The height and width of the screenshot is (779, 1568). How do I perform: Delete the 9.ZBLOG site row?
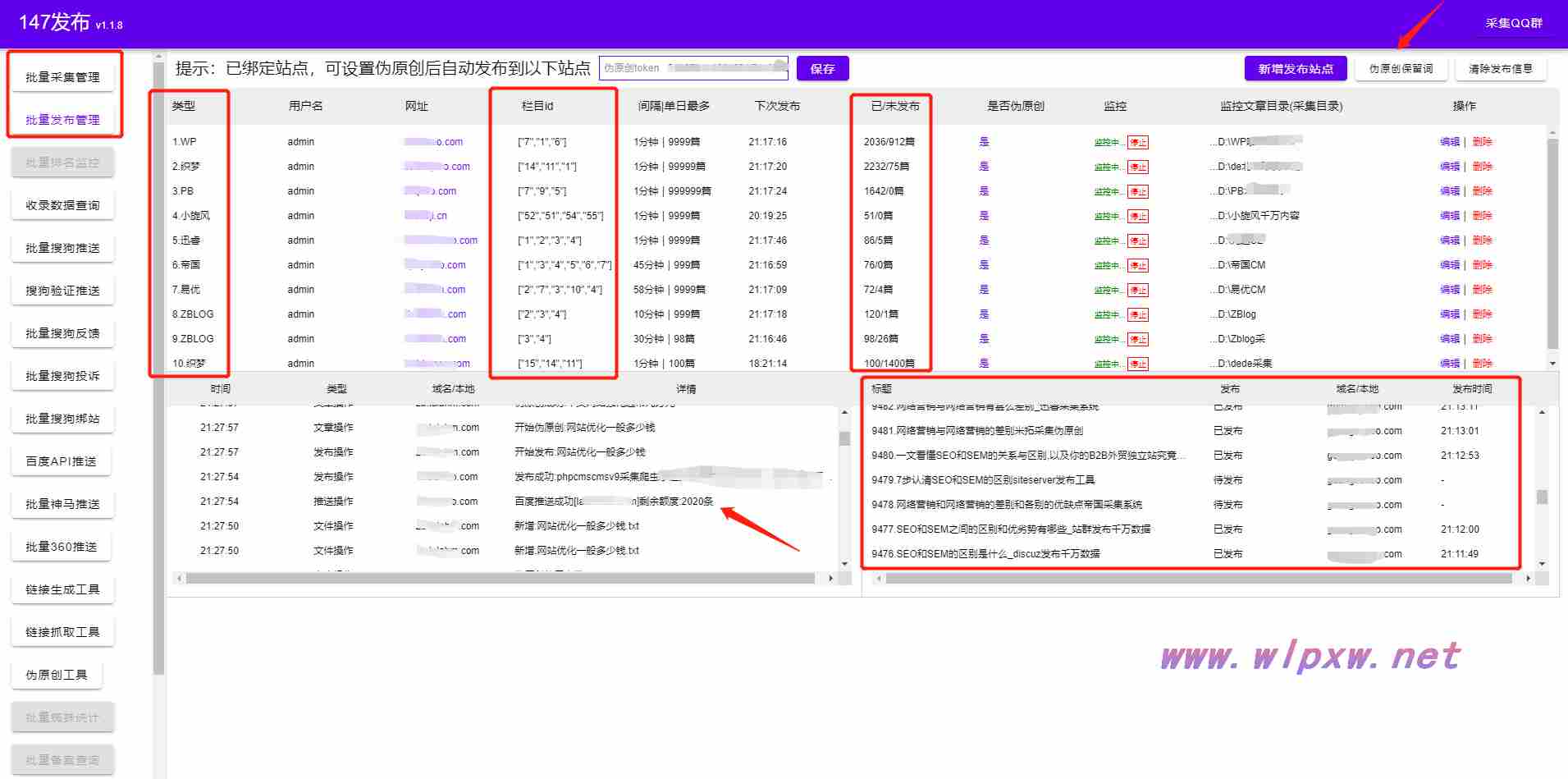point(1482,339)
